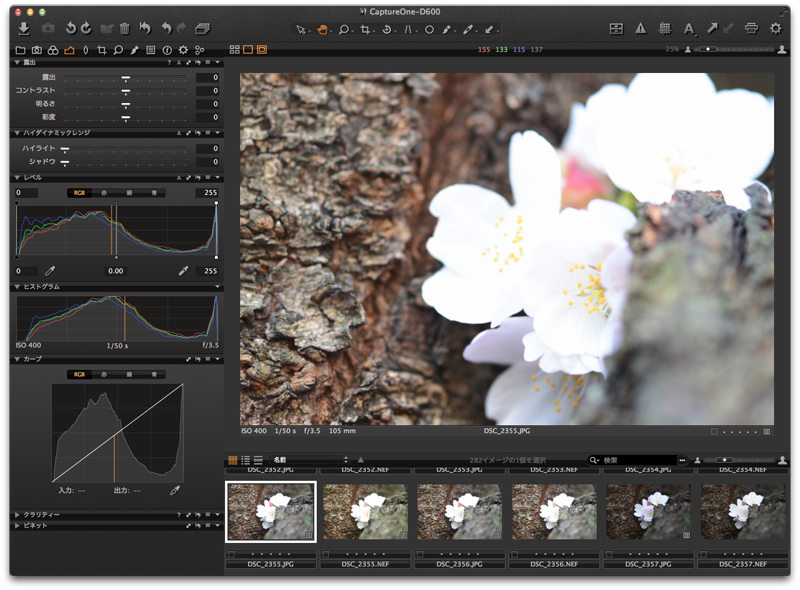This screenshot has height=590, width=800.
Task: Select the Pan hand cursor tool
Action: [323, 29]
